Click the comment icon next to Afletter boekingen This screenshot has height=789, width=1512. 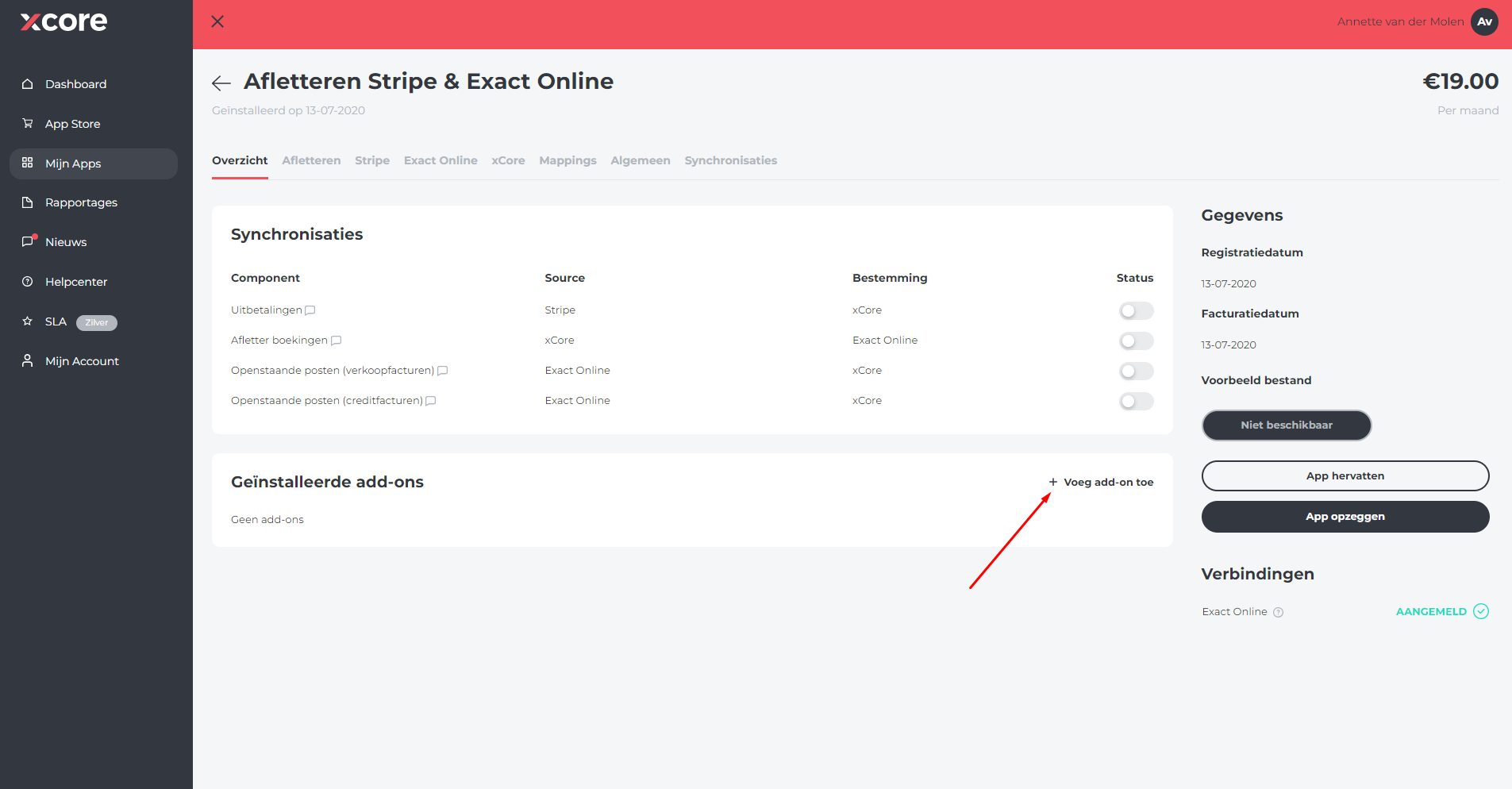click(336, 341)
